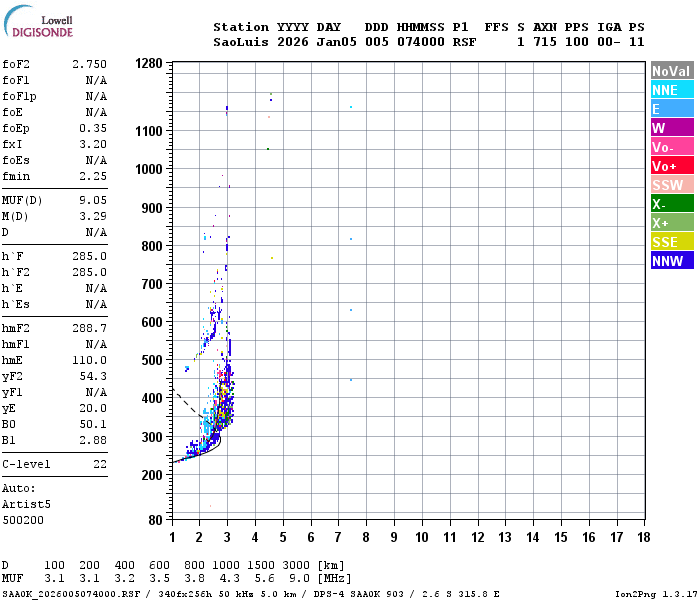Select the Vo+ red legend swatch
700x600 pixels.
pos(672,166)
